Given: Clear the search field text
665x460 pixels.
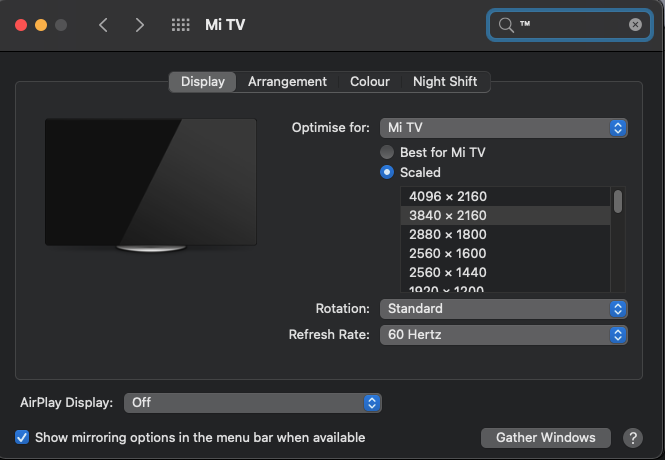Looking at the screenshot, I should point(635,25).
